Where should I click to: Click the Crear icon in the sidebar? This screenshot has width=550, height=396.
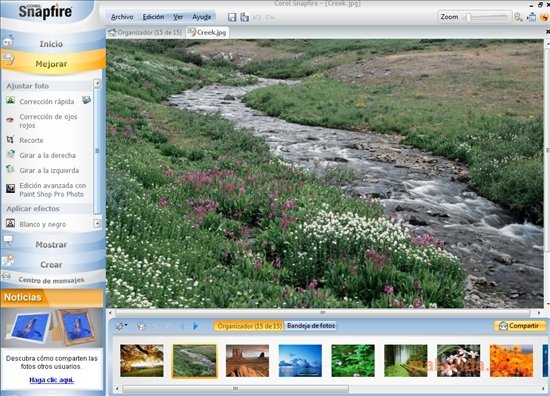point(8,261)
